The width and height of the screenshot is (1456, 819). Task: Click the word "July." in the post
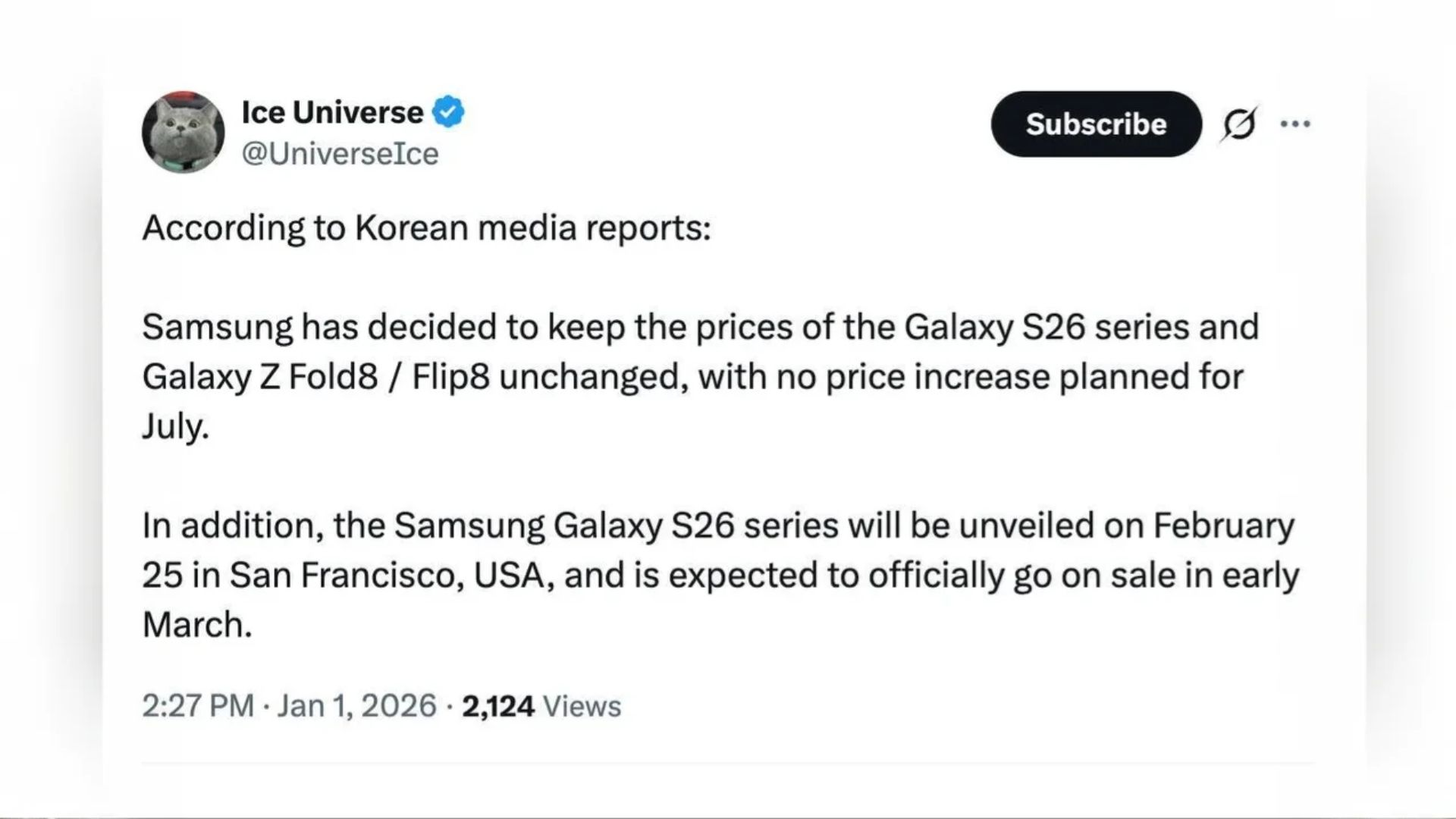(174, 426)
